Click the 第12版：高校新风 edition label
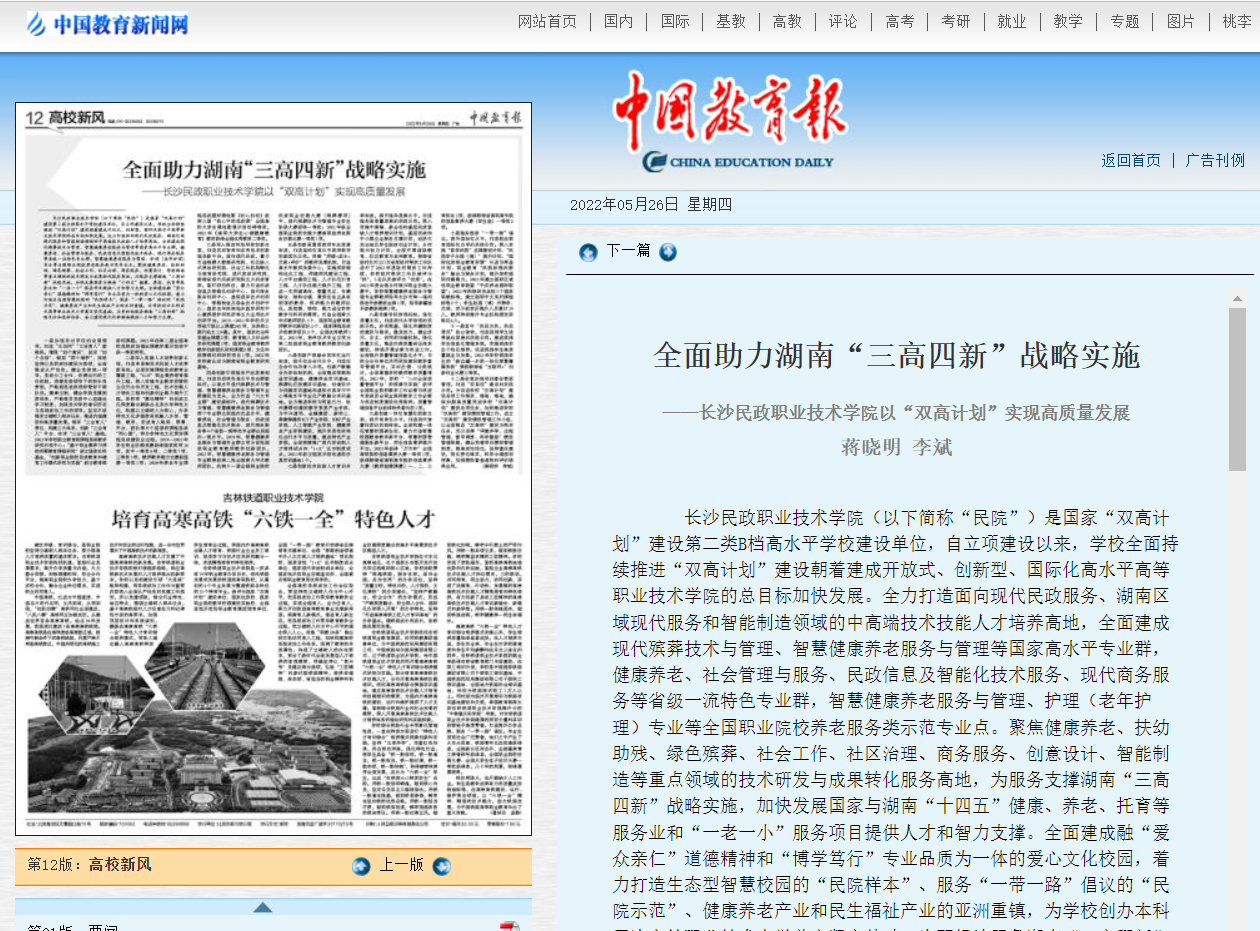The width and height of the screenshot is (1260, 931). tap(90, 865)
